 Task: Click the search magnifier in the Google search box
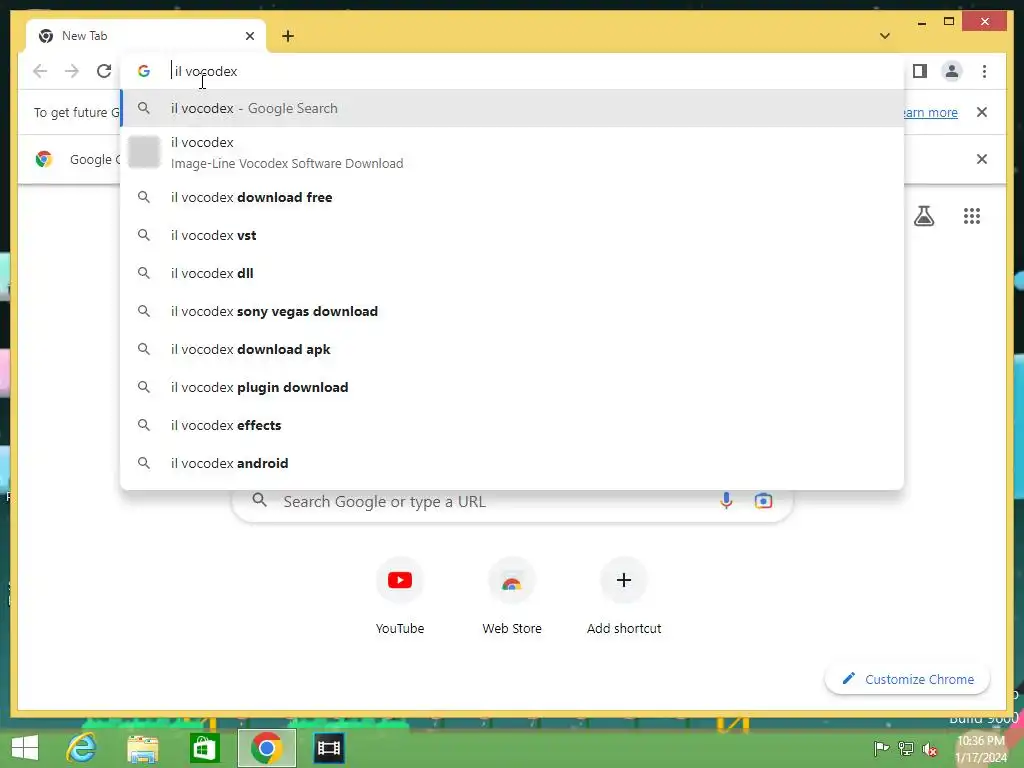pyautogui.click(x=259, y=500)
